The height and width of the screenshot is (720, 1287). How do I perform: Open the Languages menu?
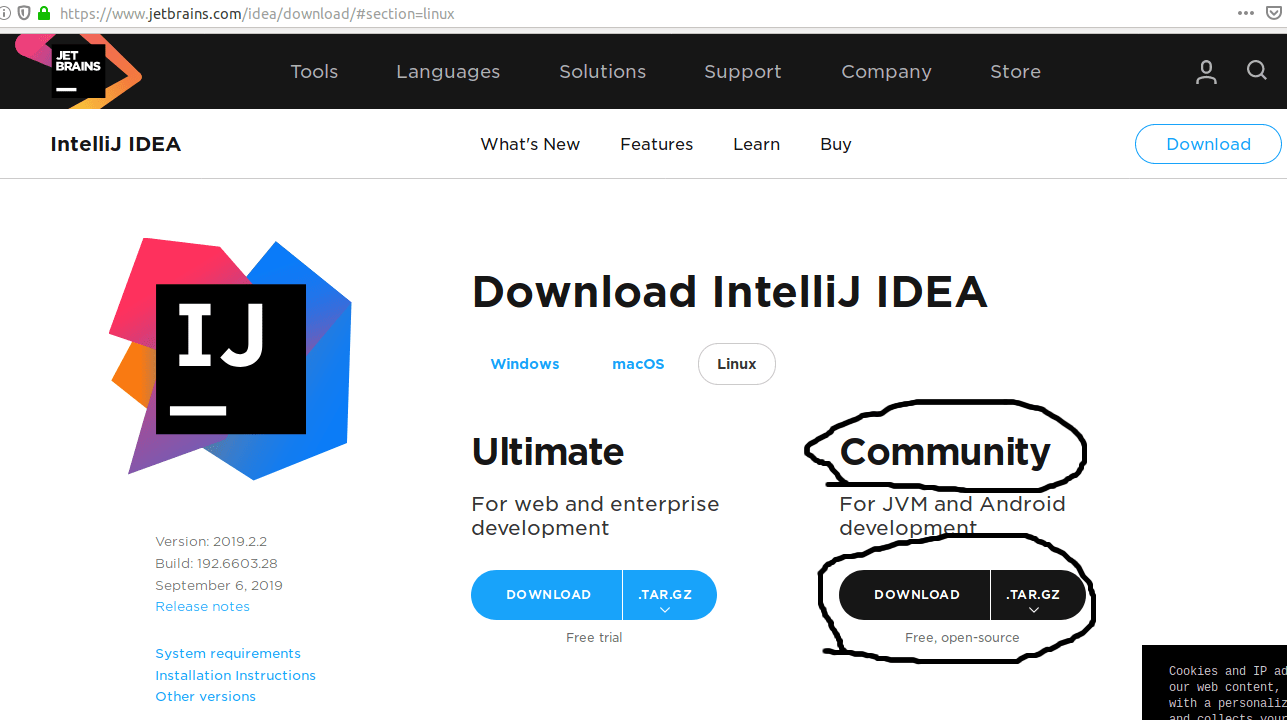(x=448, y=72)
